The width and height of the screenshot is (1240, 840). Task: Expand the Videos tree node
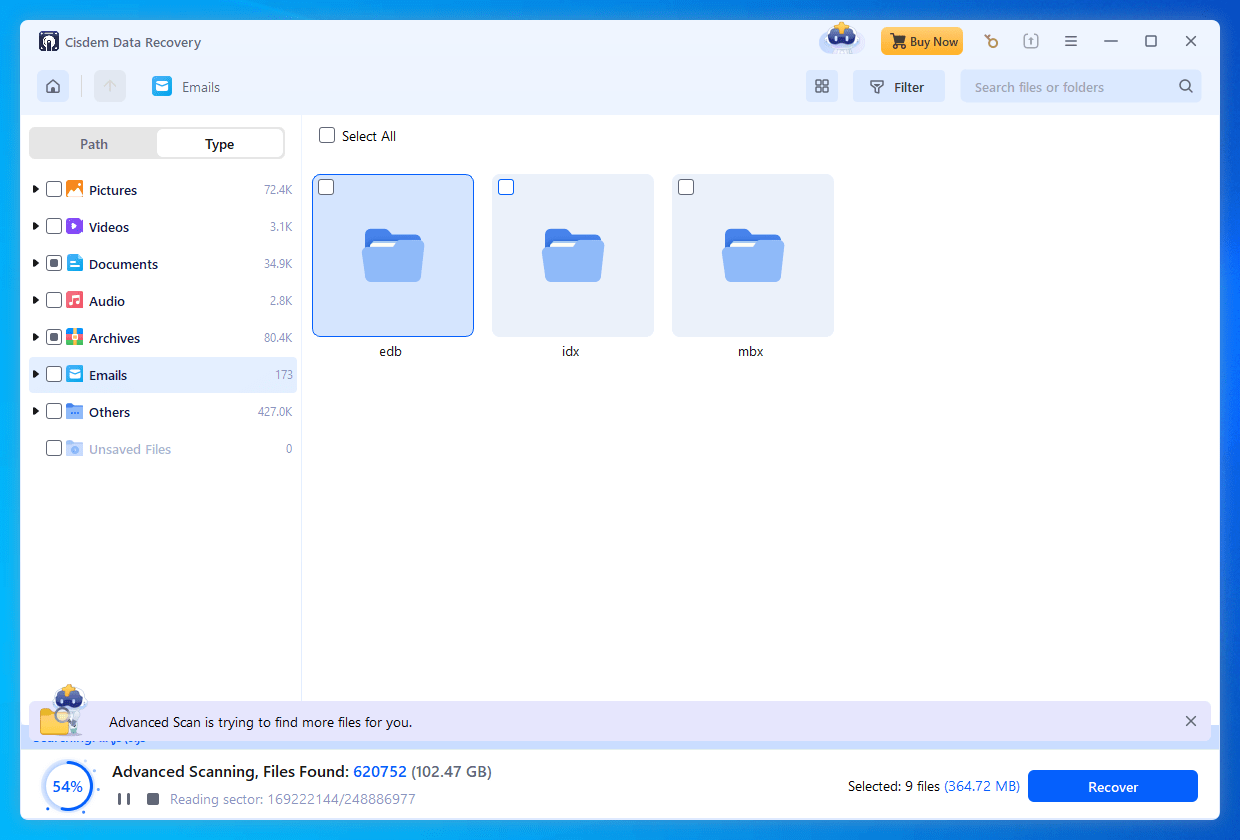tap(36, 227)
